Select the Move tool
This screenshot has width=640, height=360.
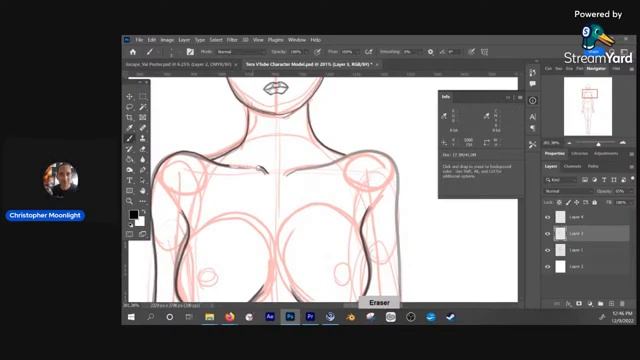(x=129, y=96)
